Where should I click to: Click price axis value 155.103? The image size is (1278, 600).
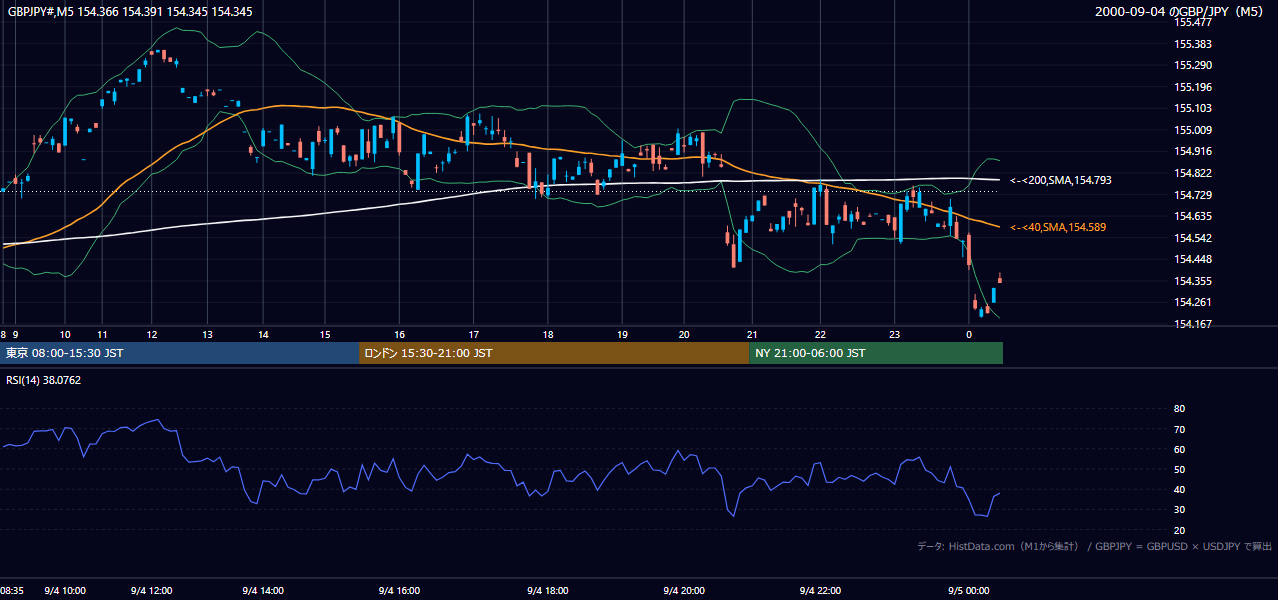click(x=1192, y=108)
